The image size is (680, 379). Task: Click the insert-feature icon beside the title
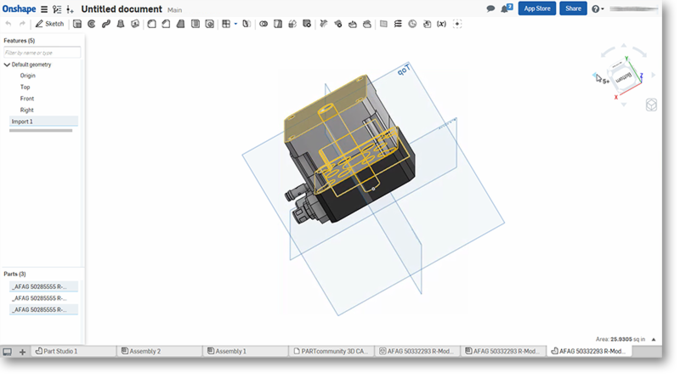point(70,9)
